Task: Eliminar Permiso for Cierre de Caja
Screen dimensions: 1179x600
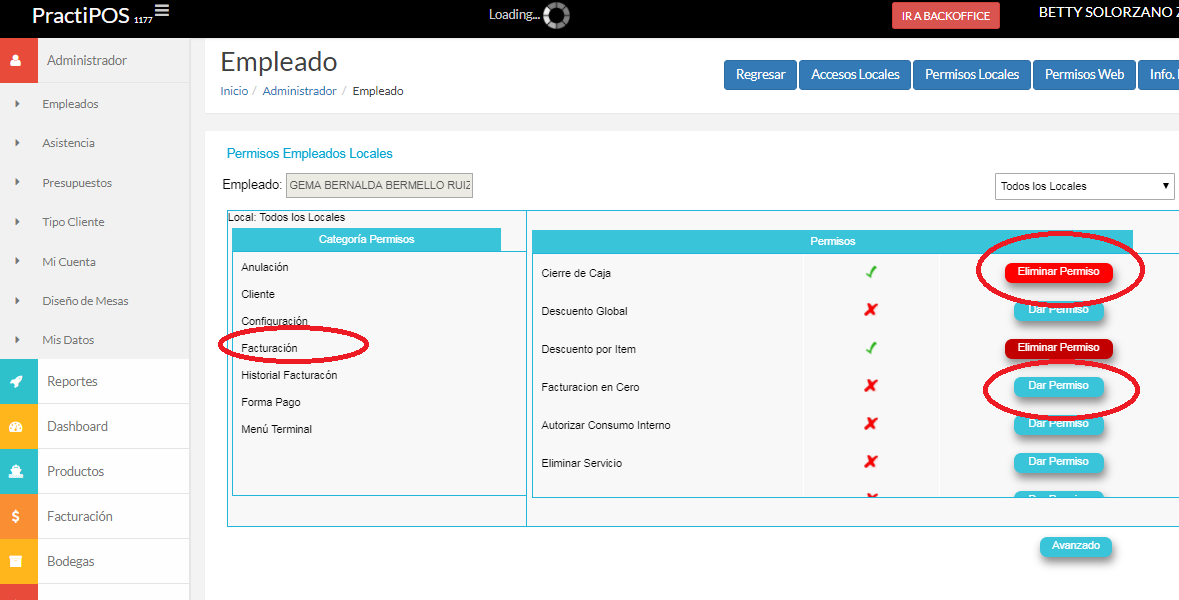Action: pyautogui.click(x=1059, y=272)
